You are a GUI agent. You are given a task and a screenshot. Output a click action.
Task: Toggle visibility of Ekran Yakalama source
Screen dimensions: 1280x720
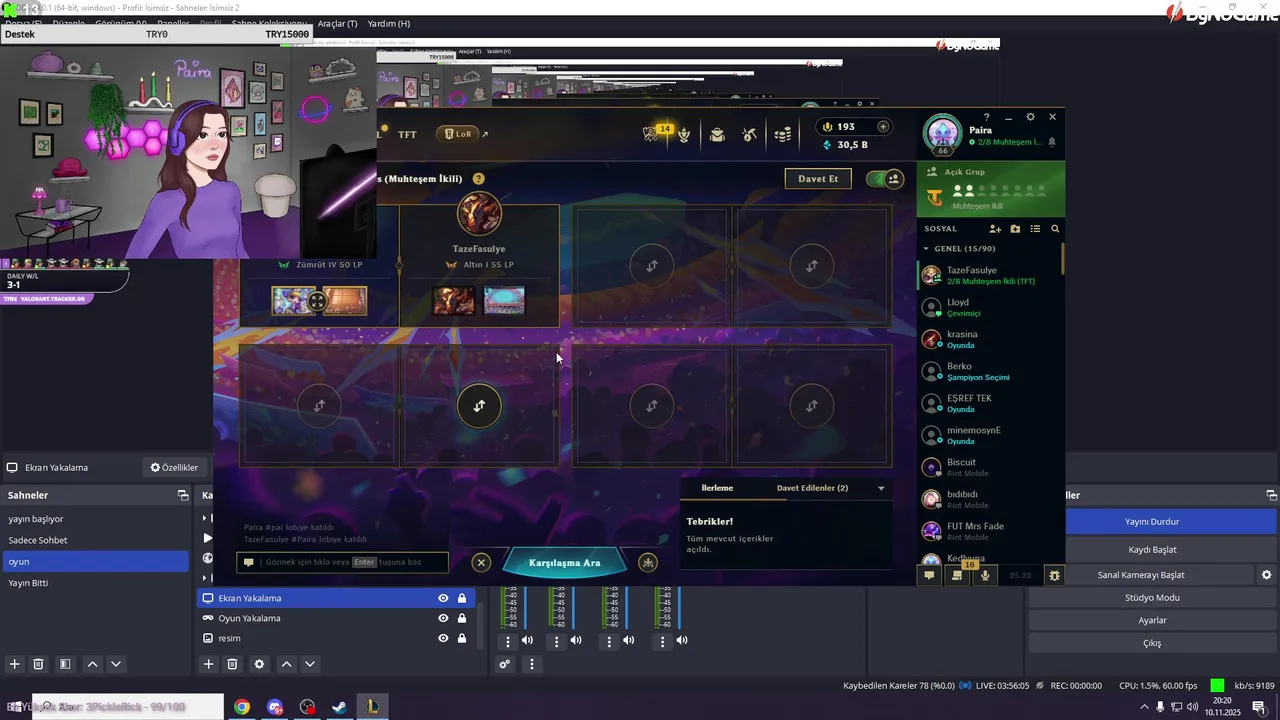[443, 598]
